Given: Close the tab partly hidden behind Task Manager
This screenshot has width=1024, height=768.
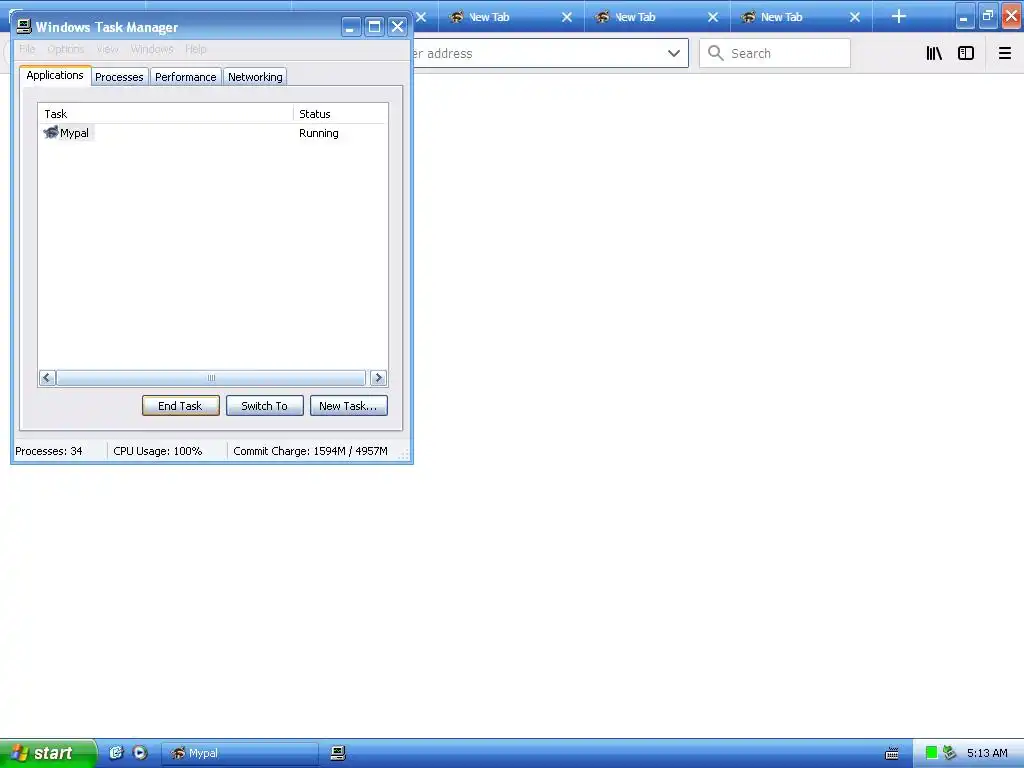Looking at the screenshot, I should click(421, 17).
